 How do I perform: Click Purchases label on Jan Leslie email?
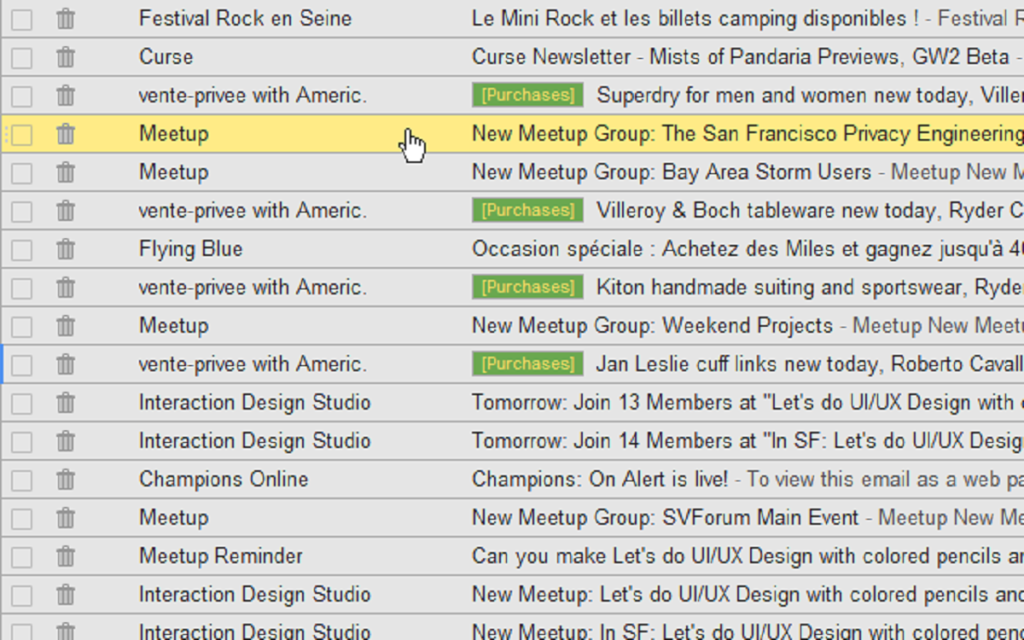(527, 364)
